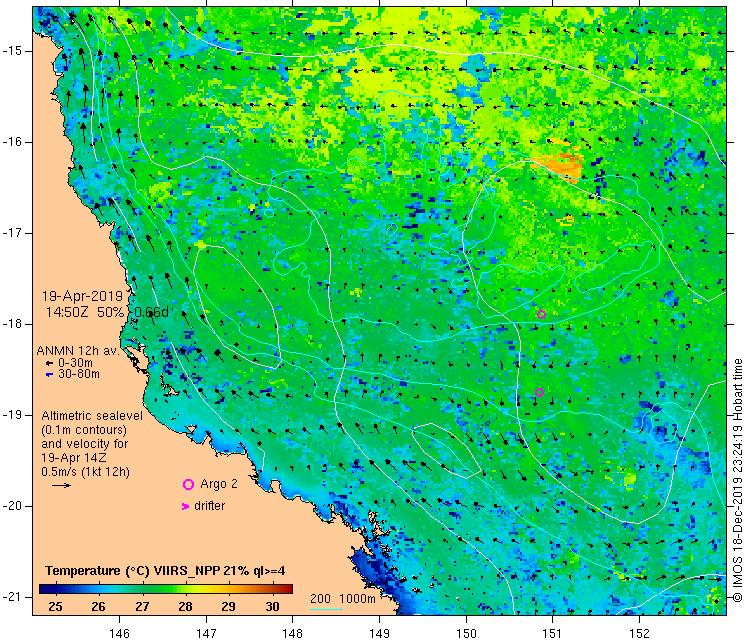Screen dimensions: 750x640
Task: Click the black 0-30m arrow legend symbol
Action: (49, 364)
